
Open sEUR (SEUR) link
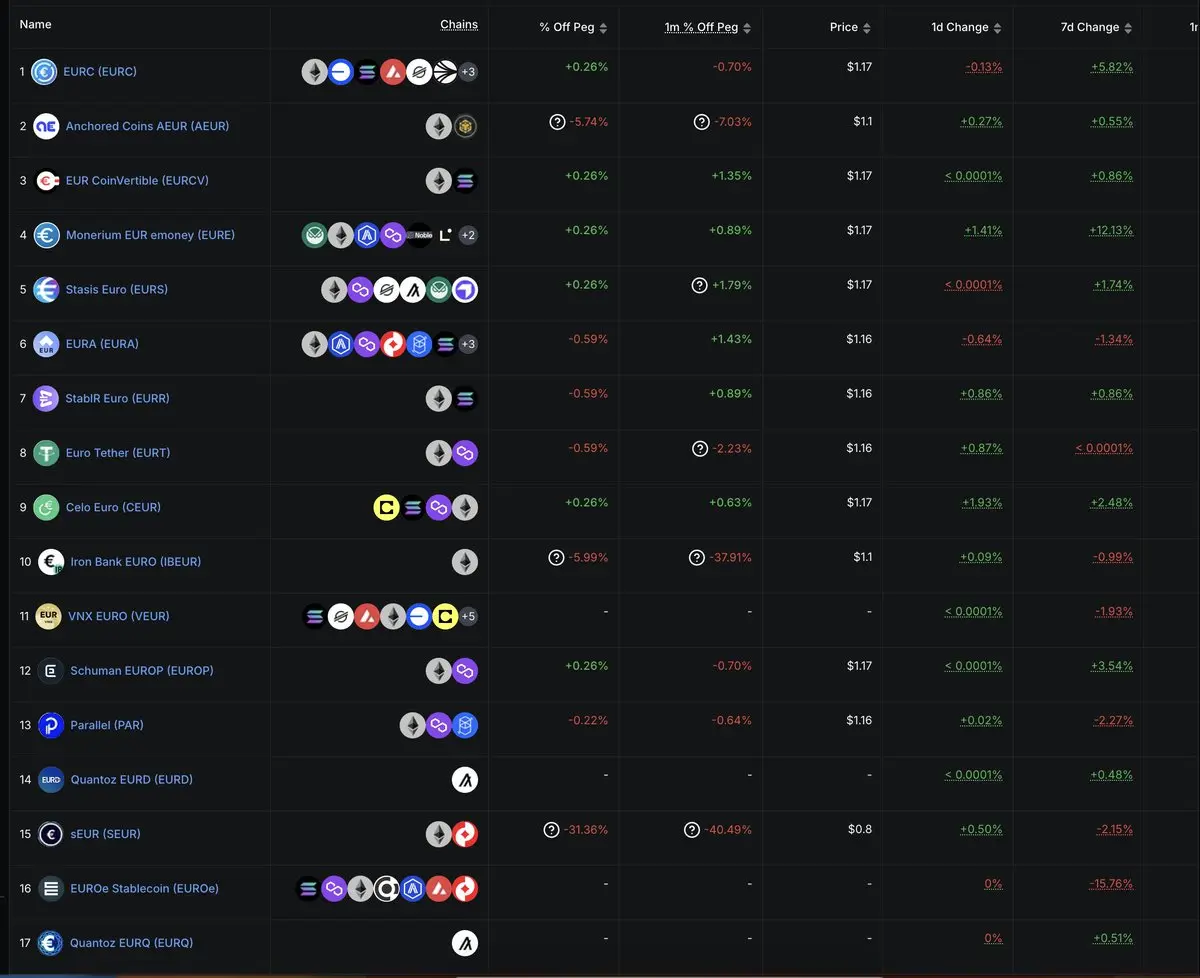point(106,834)
